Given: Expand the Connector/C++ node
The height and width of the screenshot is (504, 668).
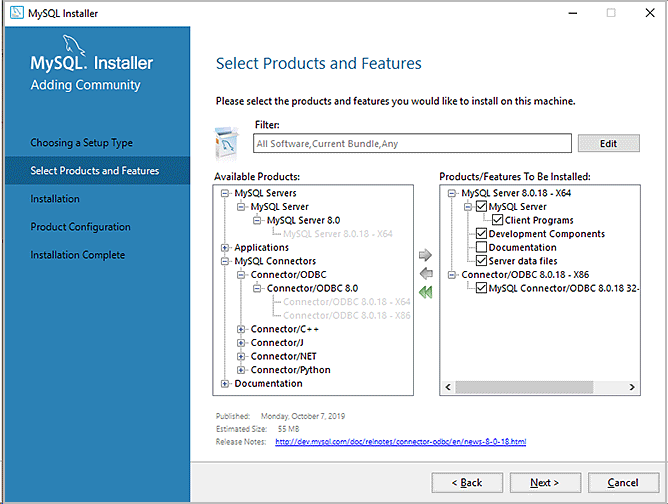Looking at the screenshot, I should tap(241, 329).
